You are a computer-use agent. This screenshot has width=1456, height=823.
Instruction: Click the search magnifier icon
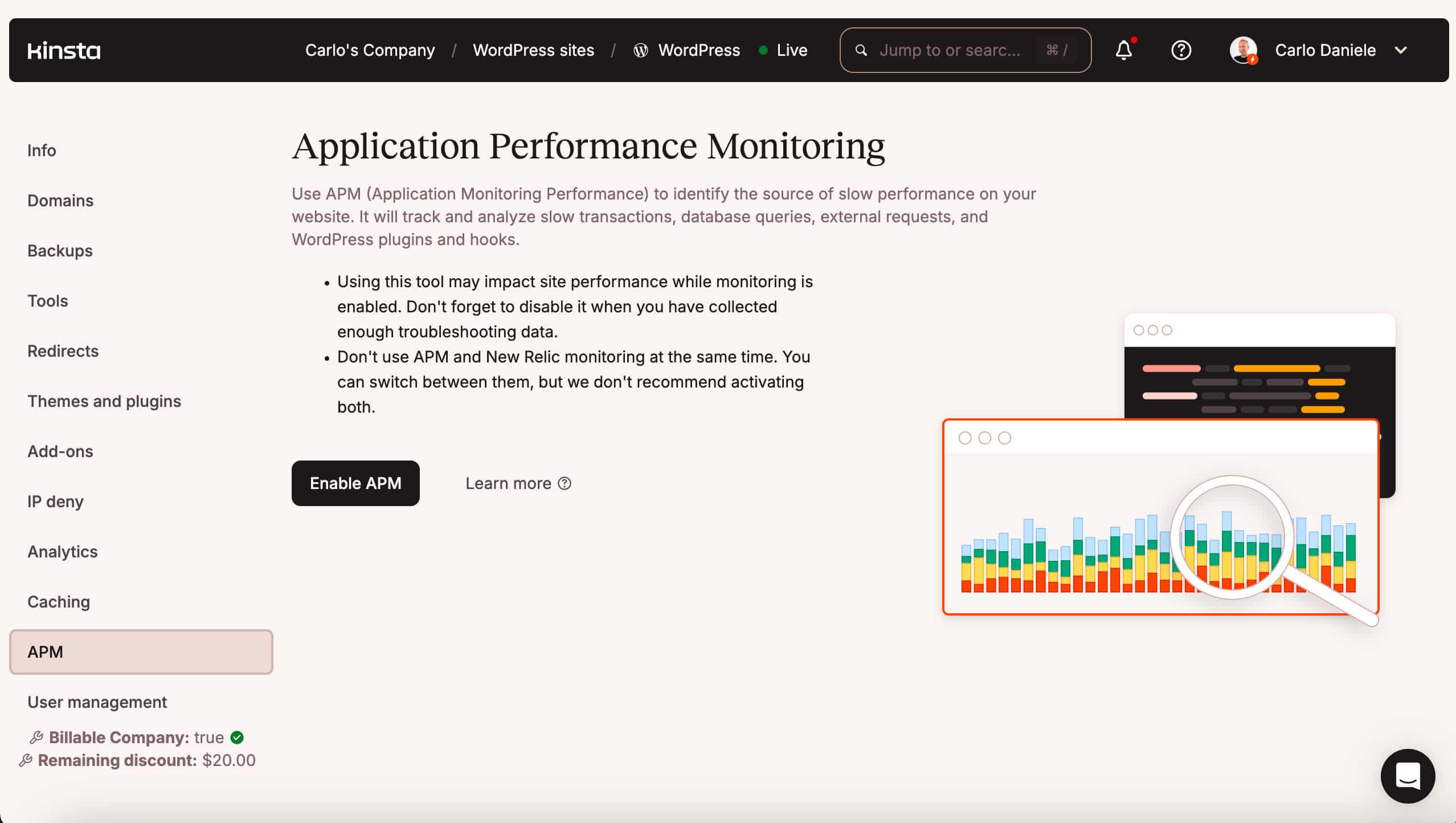861,50
